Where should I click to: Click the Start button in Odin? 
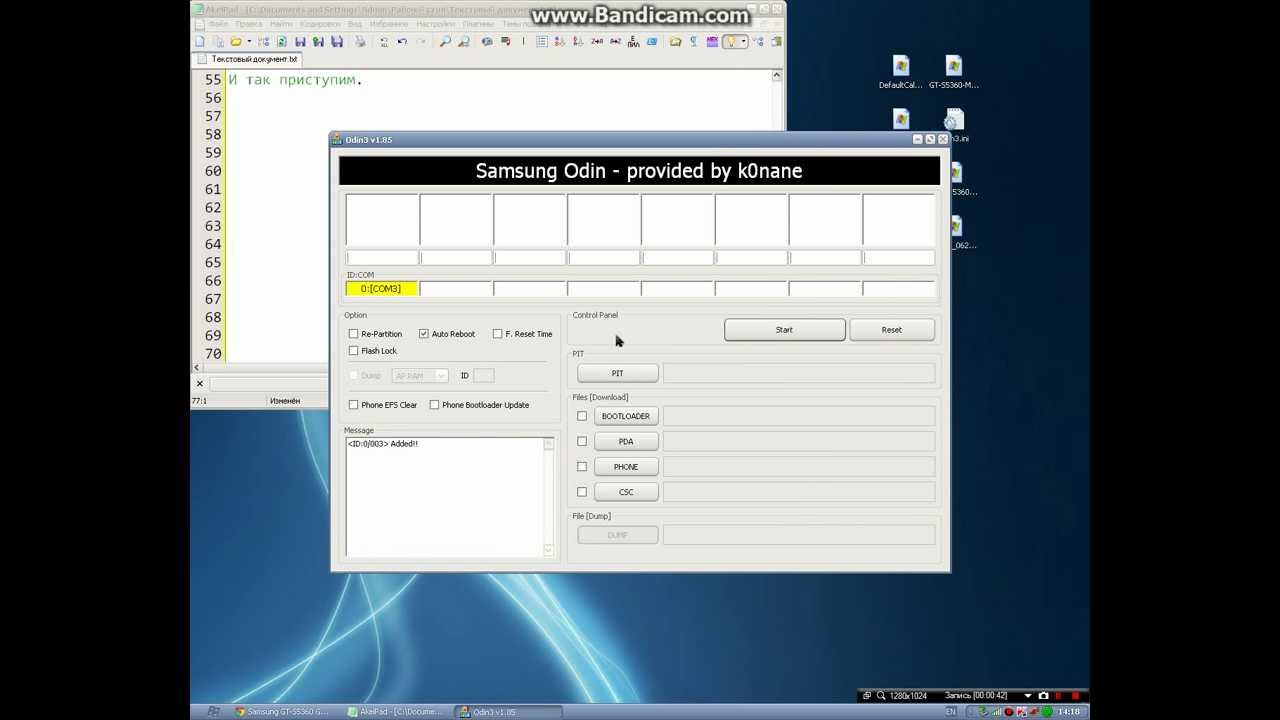[784, 330]
